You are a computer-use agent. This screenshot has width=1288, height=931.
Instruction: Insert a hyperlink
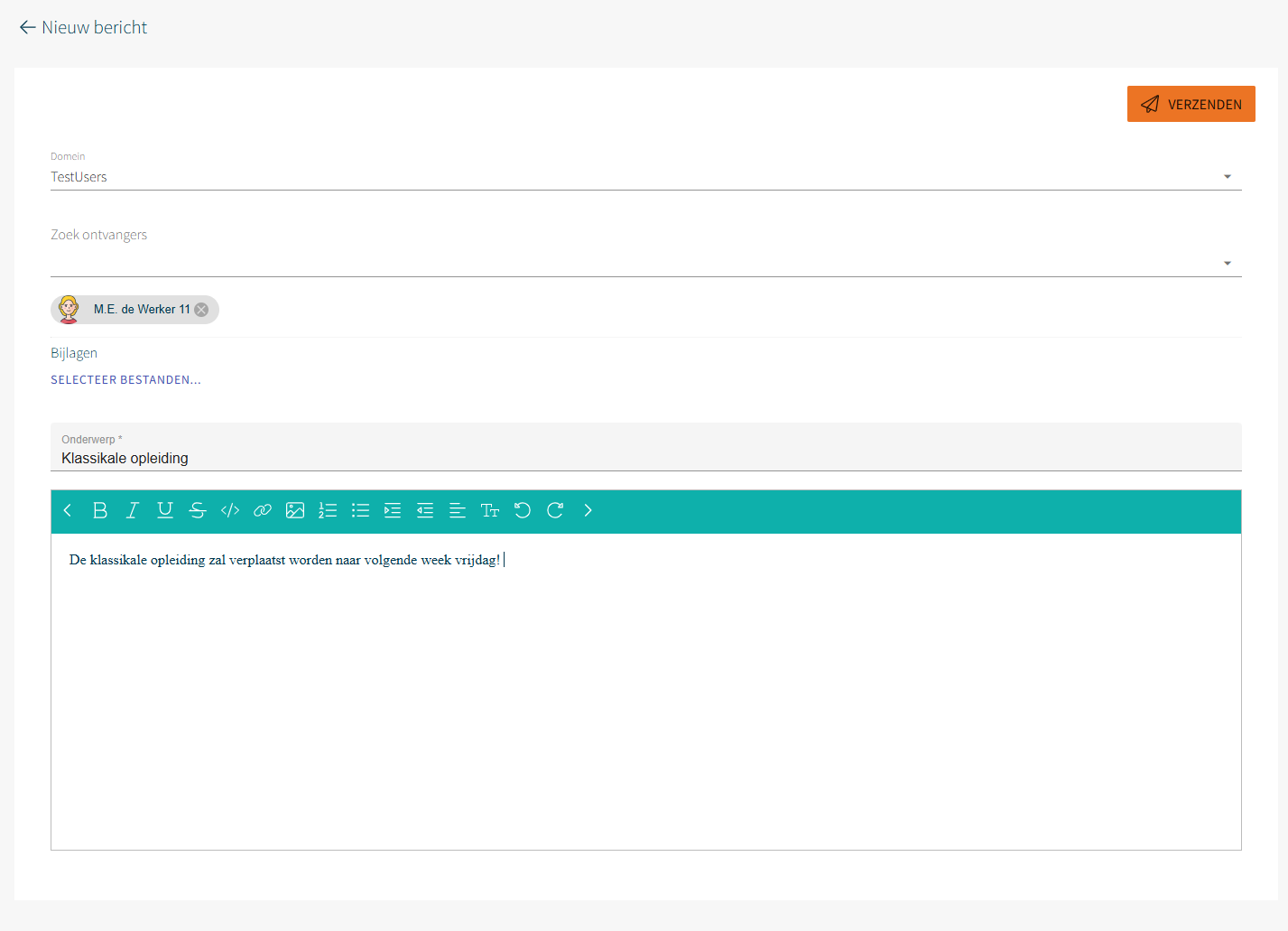(x=263, y=510)
